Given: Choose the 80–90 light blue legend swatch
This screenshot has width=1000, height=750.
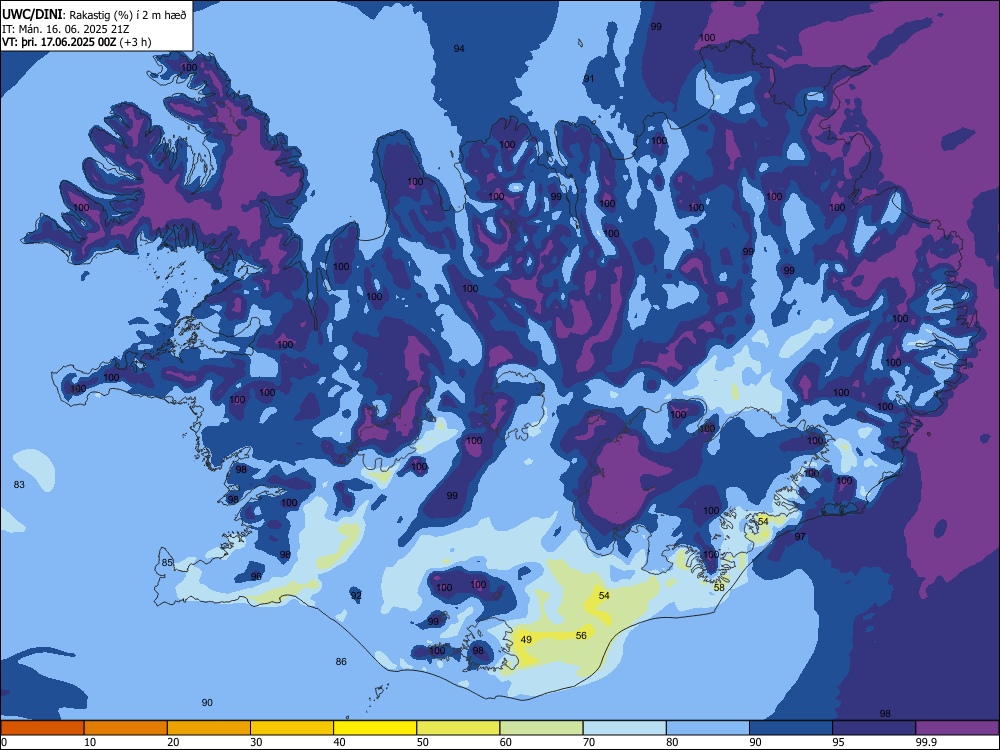Looking at the screenshot, I should click(x=708, y=728).
